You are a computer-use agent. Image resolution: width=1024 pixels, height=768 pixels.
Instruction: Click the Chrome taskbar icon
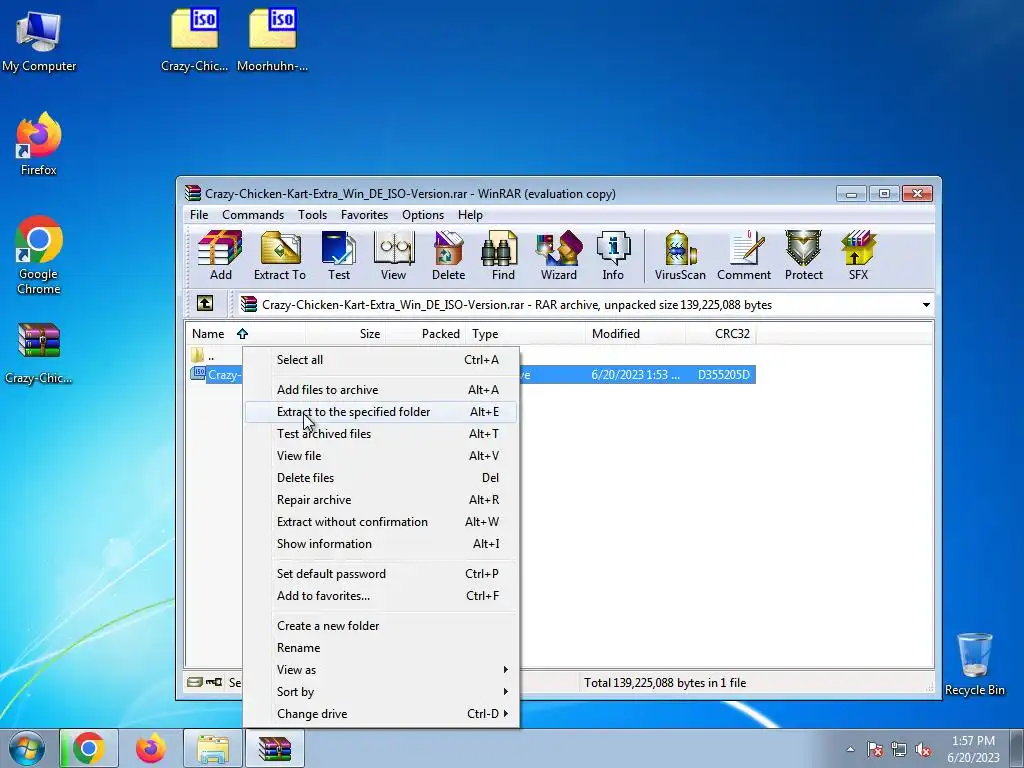tap(89, 748)
